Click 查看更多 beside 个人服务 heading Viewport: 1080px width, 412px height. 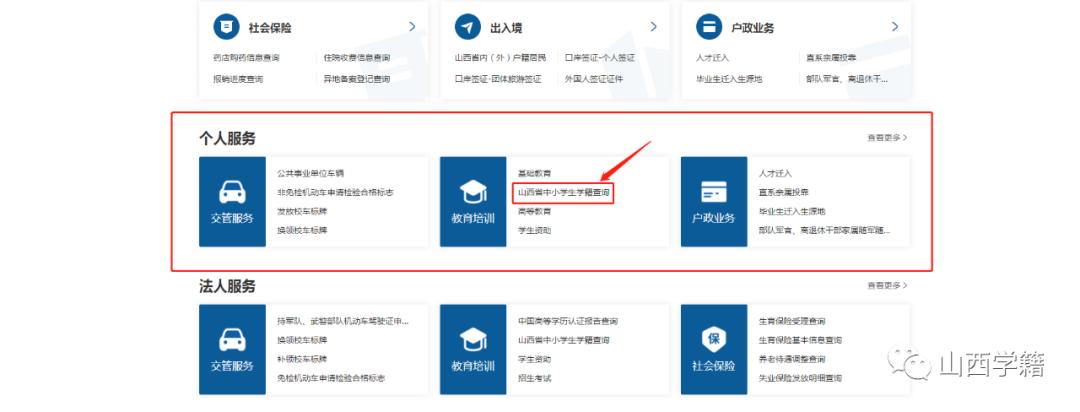tap(887, 138)
